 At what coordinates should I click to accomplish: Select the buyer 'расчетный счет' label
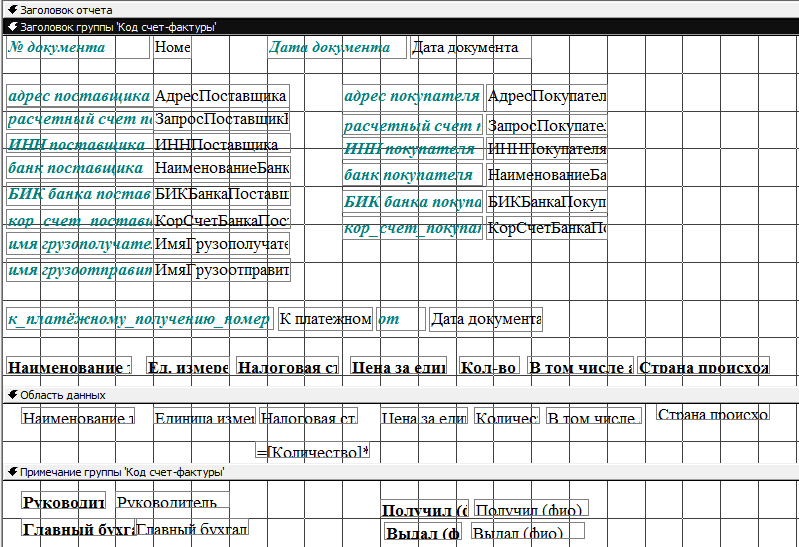coord(413,125)
